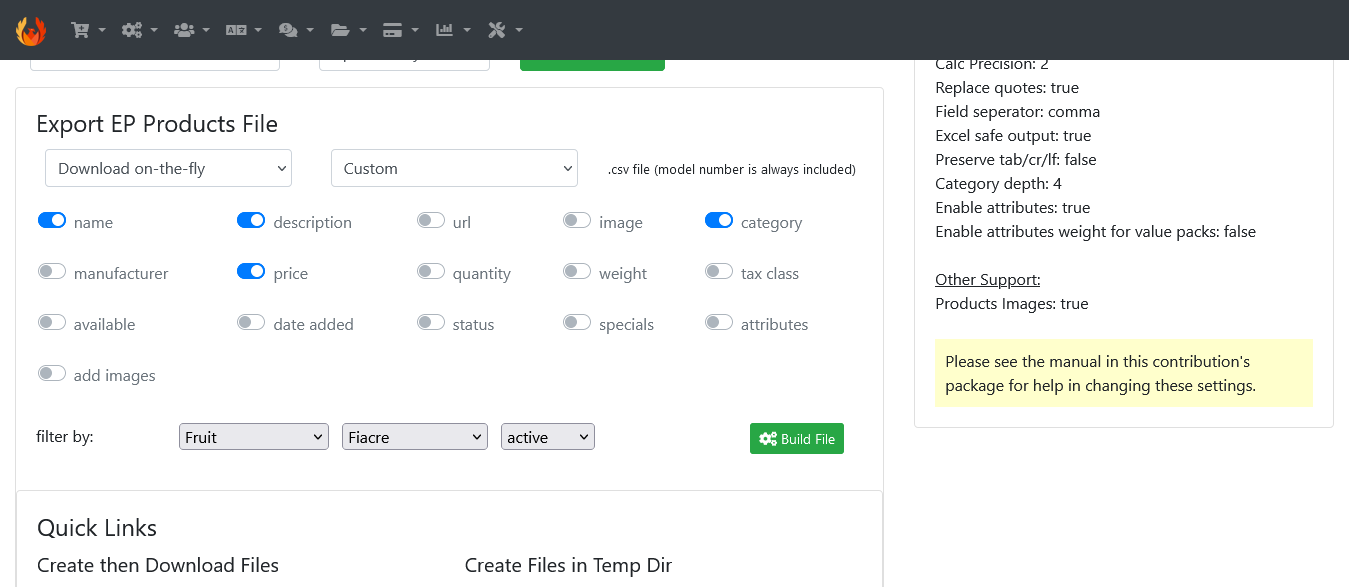Enable the specials field toggle
The height and width of the screenshot is (587, 1349).
[577, 322]
